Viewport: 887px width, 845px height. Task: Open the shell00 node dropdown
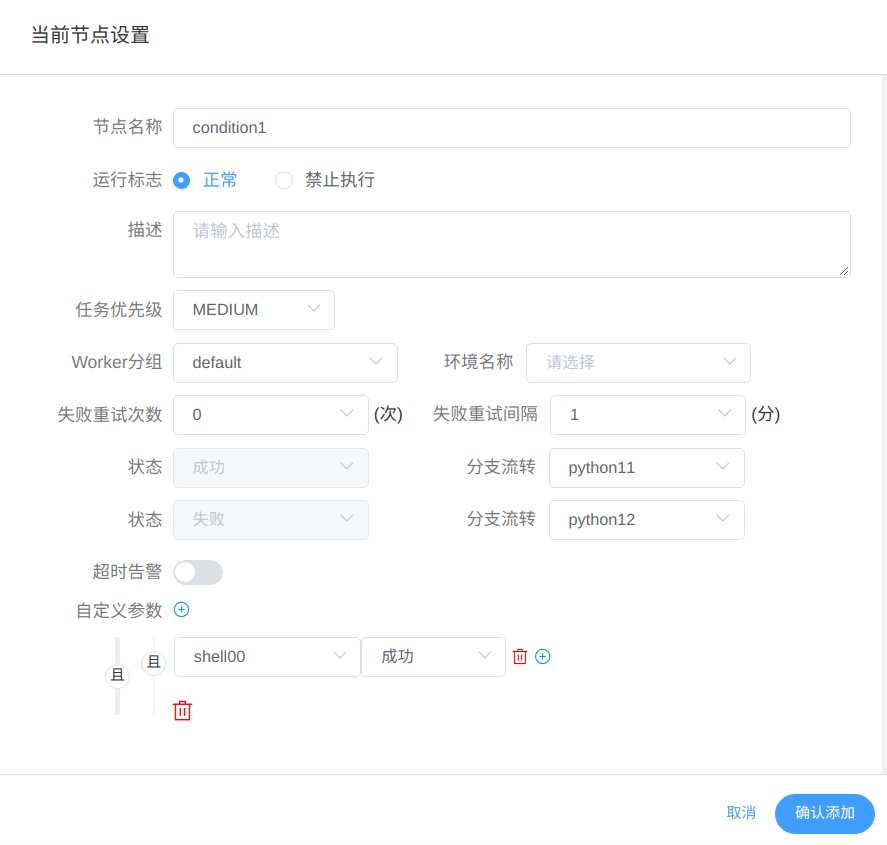point(267,657)
